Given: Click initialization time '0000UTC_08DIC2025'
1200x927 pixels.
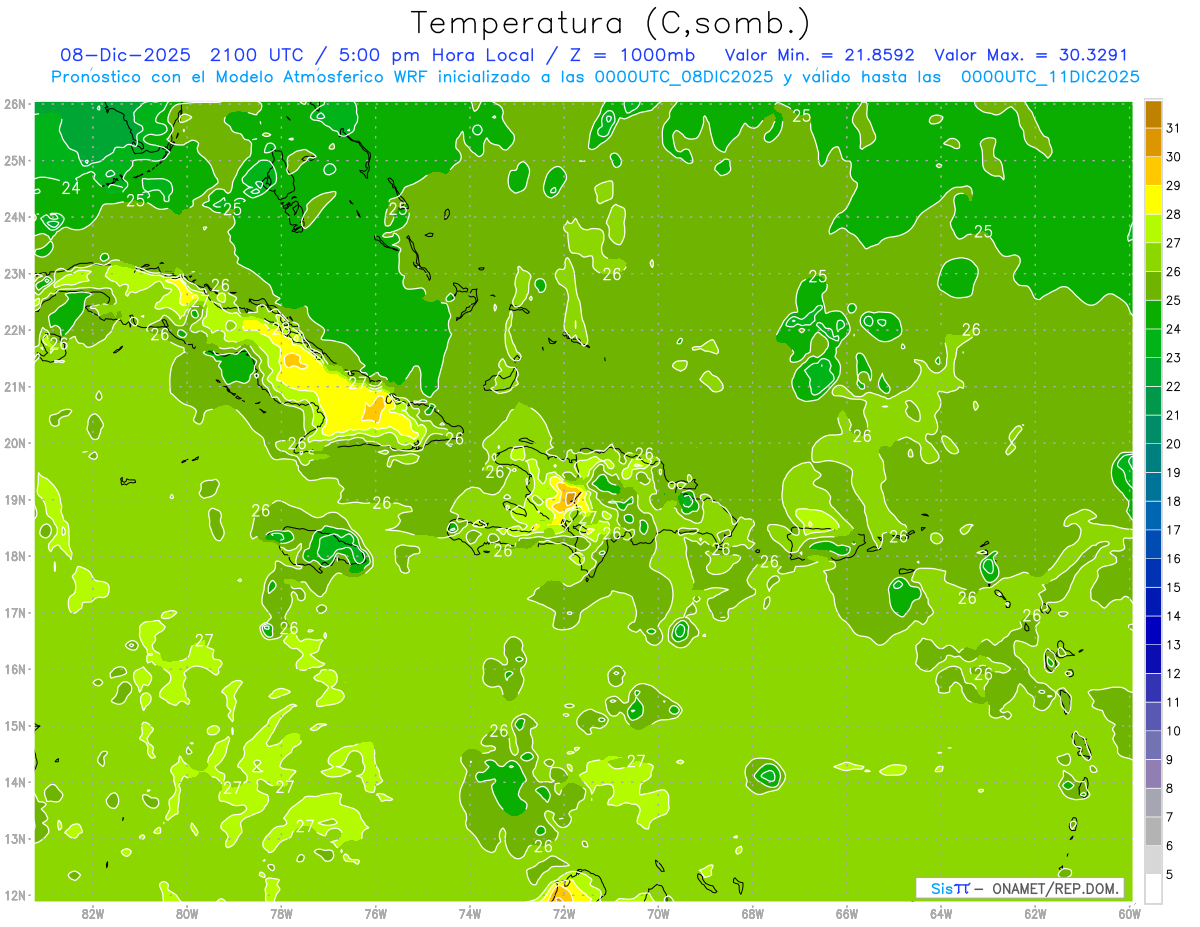Looking at the screenshot, I should click(684, 77).
